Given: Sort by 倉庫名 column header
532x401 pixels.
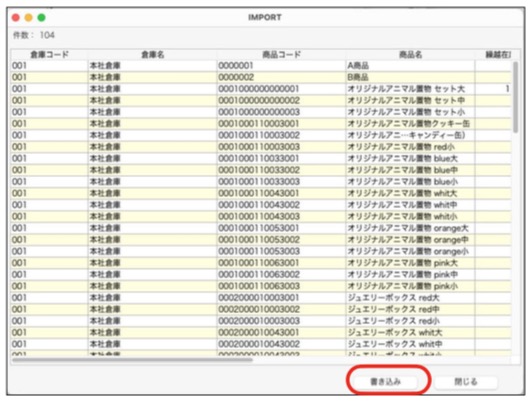Looking at the screenshot, I should [152, 54].
